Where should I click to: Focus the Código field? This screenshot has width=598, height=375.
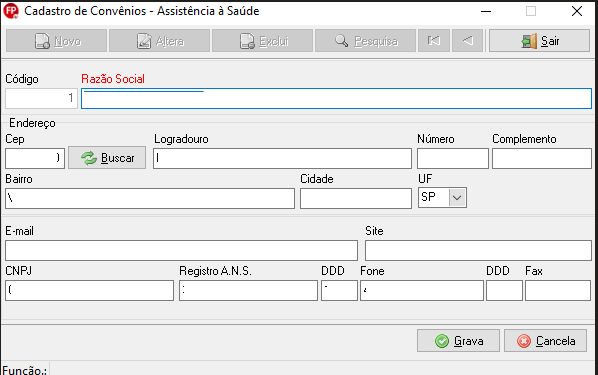(41, 98)
